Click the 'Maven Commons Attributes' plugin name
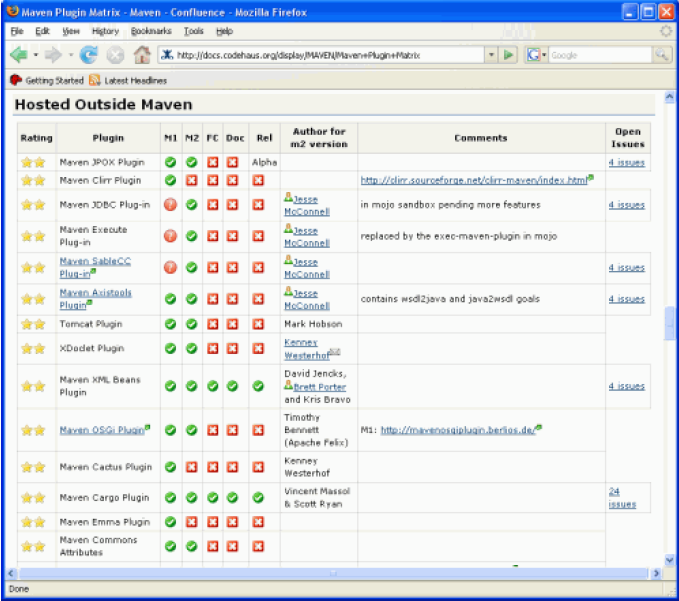Viewport: 679px width, 601px height. pyautogui.click(x=98, y=546)
